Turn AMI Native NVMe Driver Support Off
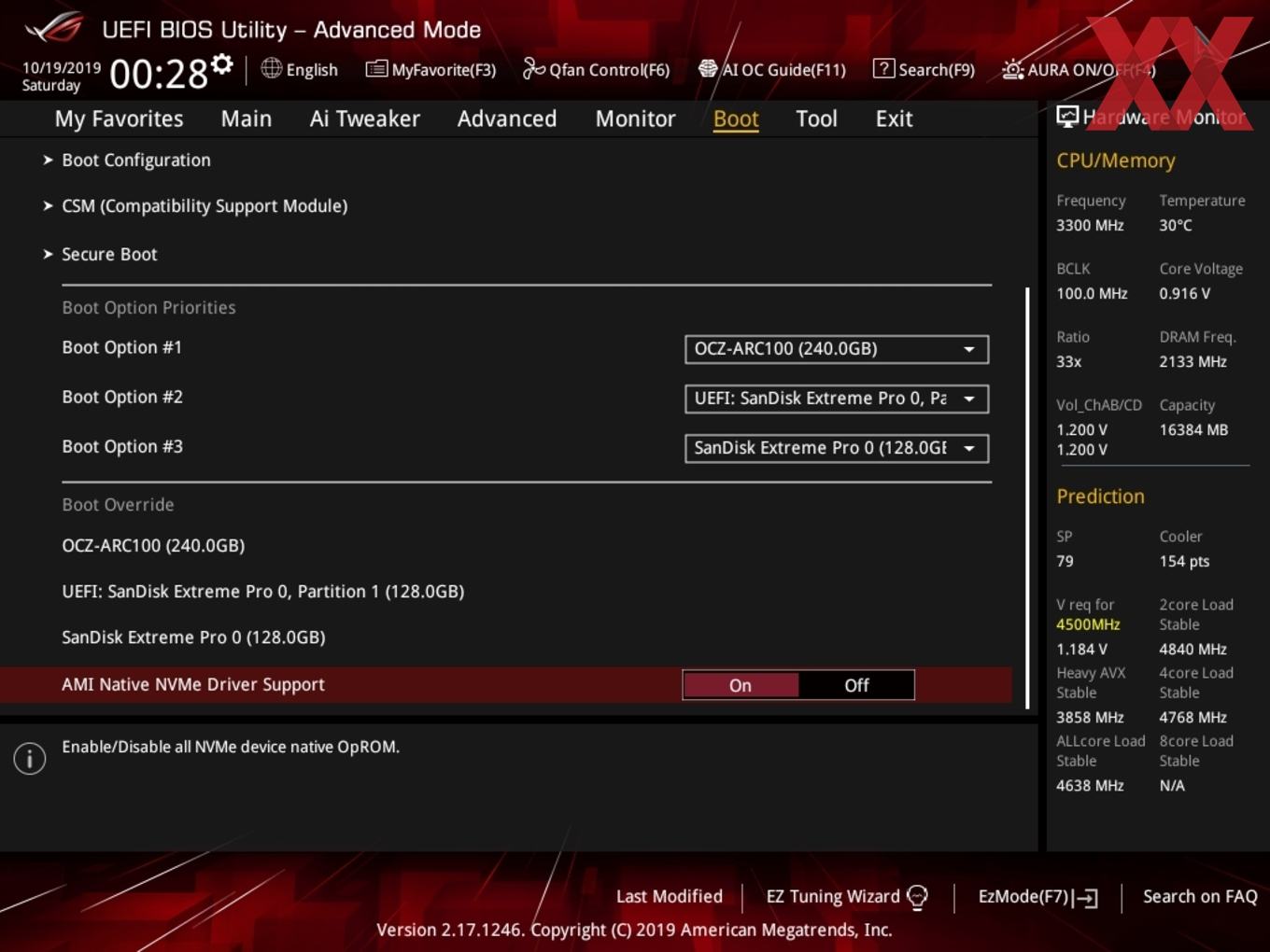The image size is (1270, 952). [856, 685]
